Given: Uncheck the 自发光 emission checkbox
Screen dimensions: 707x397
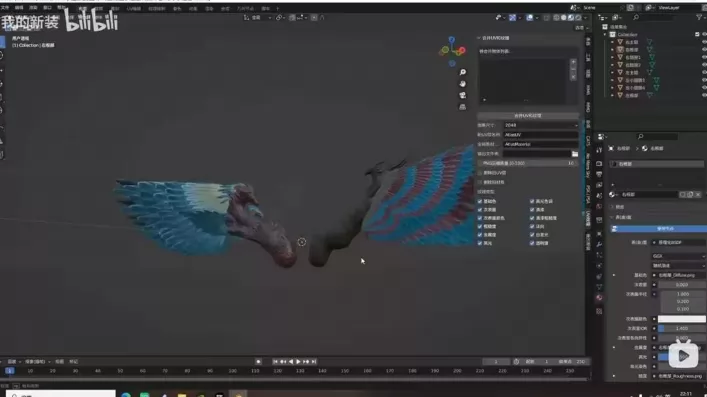Looking at the screenshot, I should click(532, 235).
